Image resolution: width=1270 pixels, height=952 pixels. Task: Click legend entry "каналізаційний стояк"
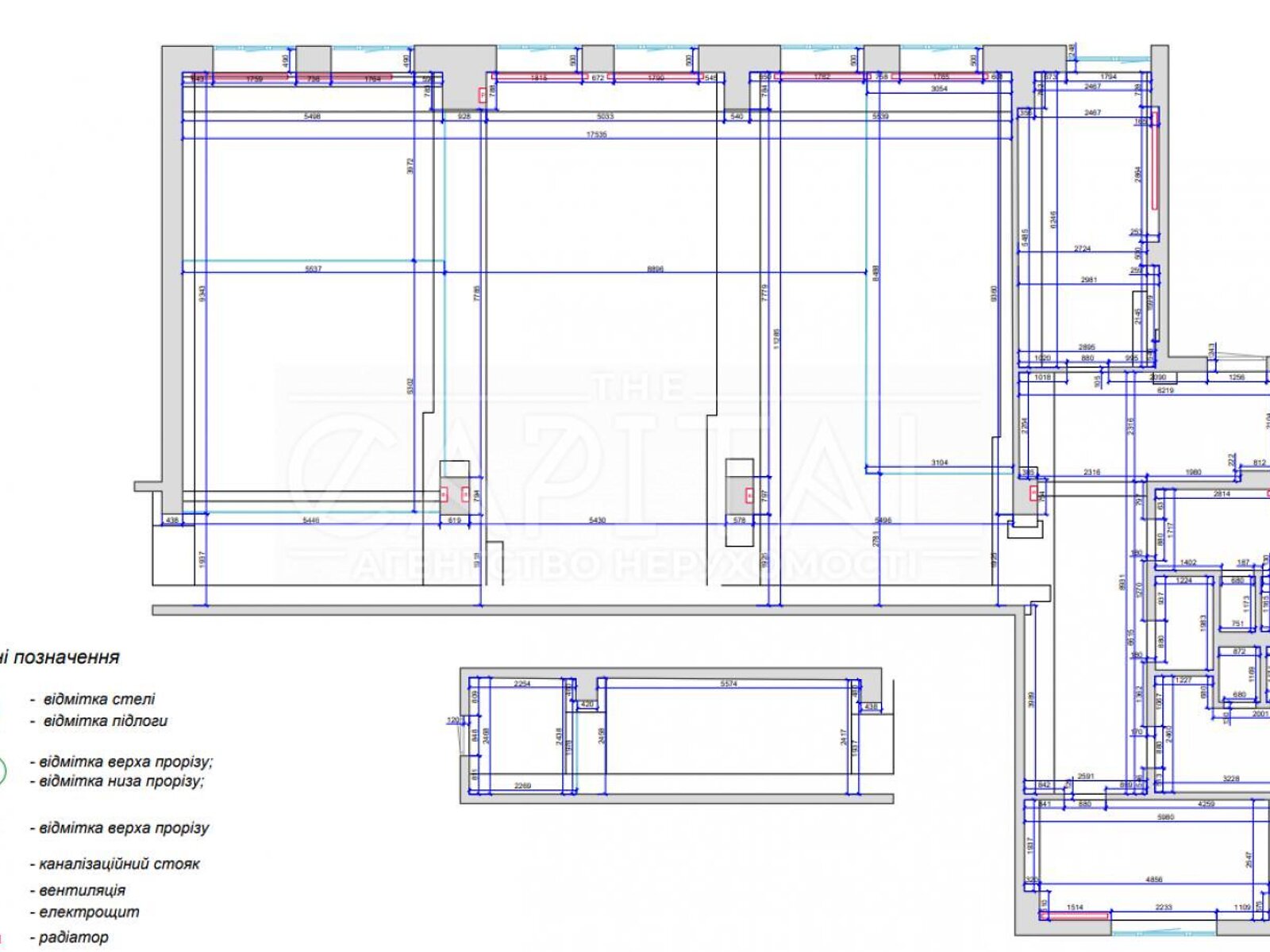pos(119,864)
